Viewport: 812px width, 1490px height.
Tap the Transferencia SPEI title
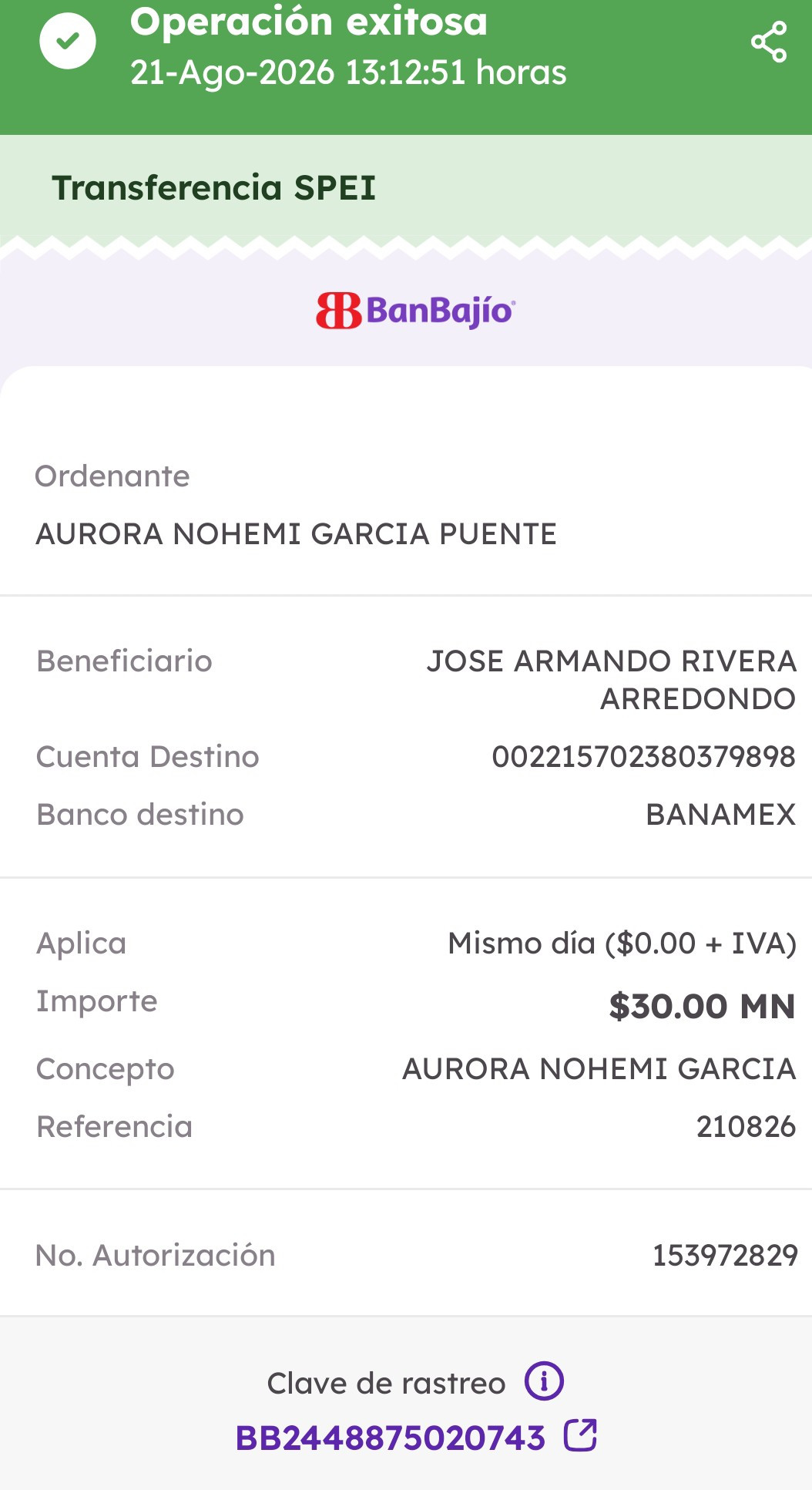pos(214,188)
